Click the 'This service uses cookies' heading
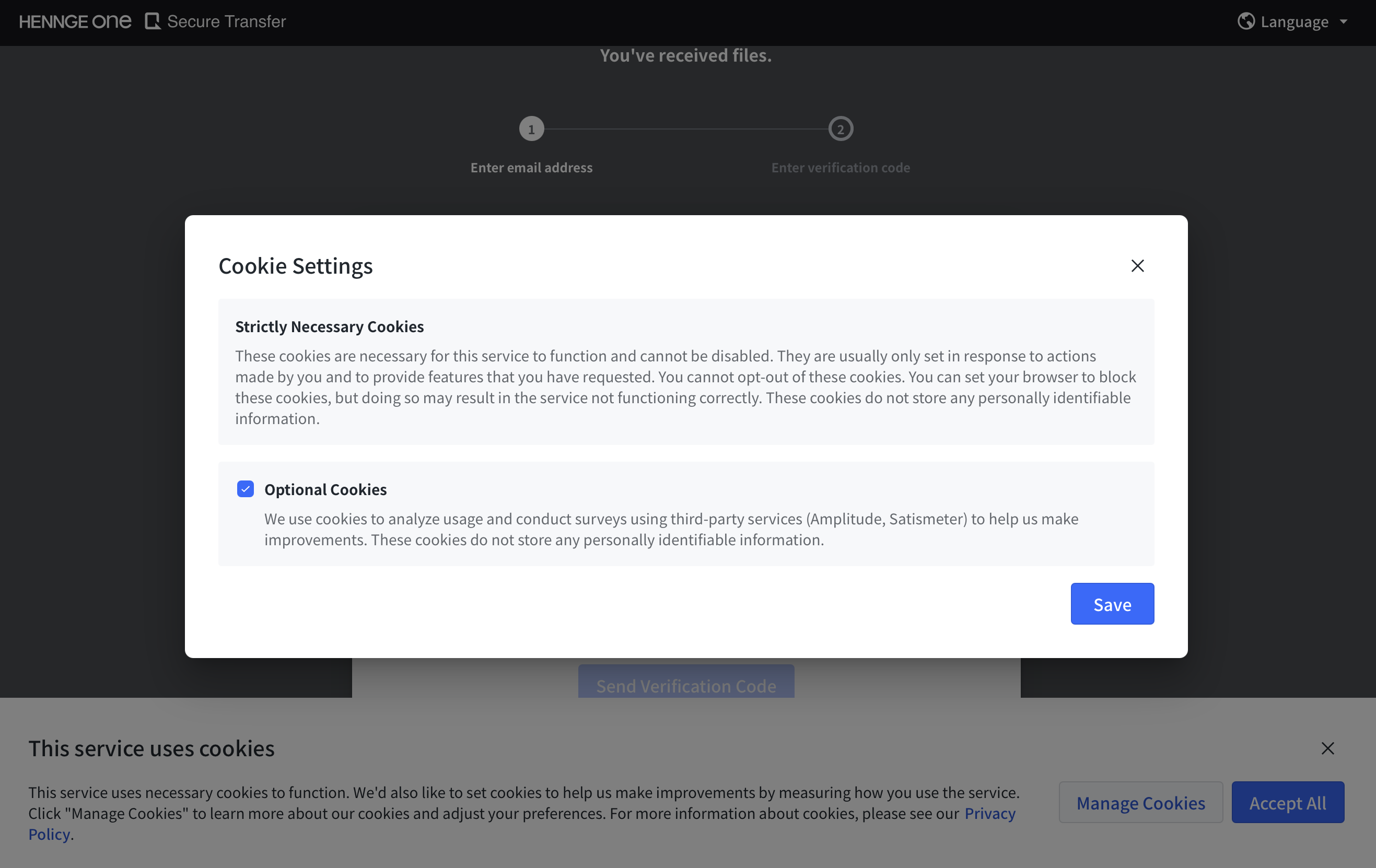Screen dimensions: 1376x868 pos(151,748)
